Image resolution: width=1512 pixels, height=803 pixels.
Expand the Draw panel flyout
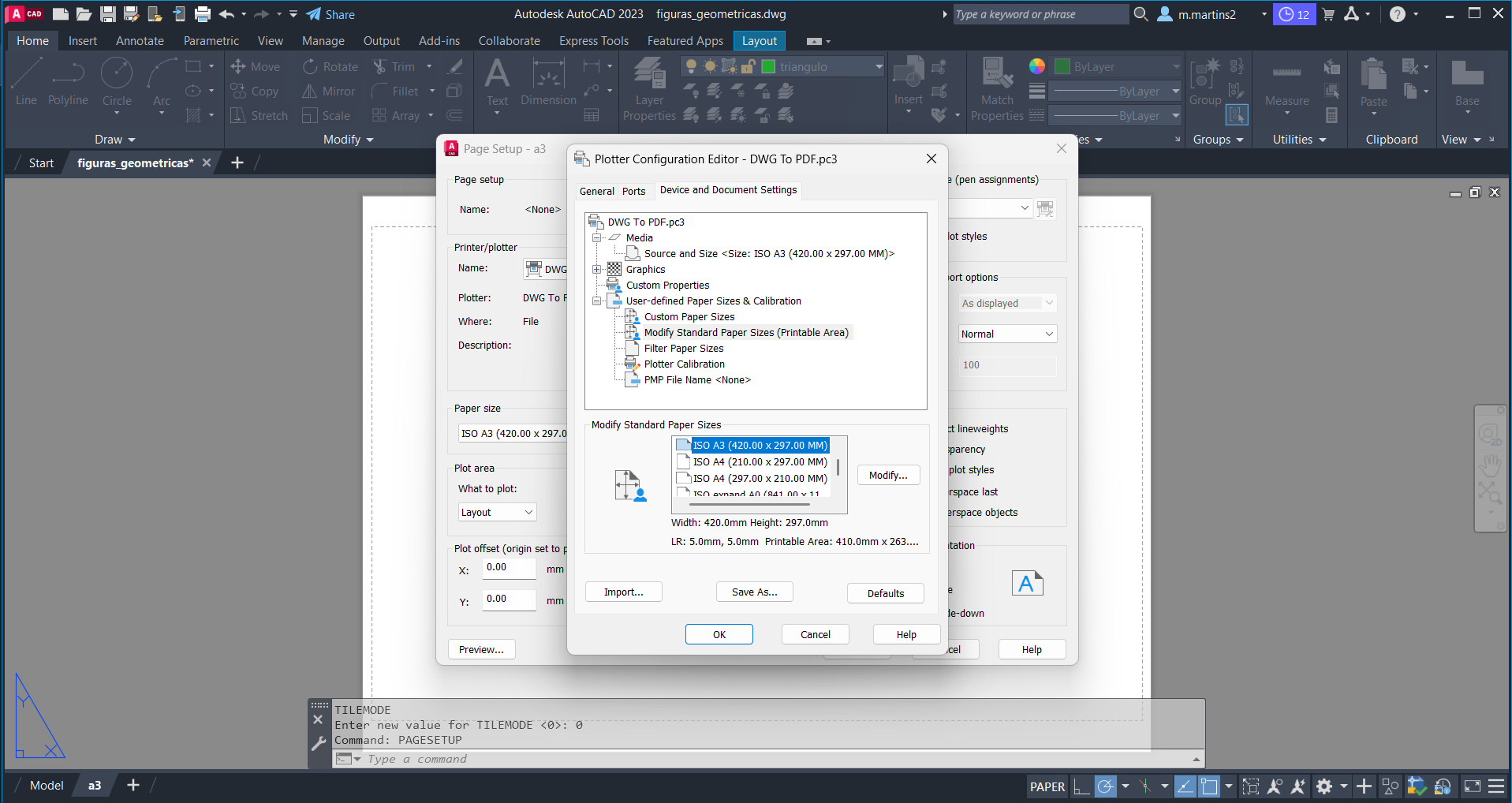pyautogui.click(x=115, y=140)
